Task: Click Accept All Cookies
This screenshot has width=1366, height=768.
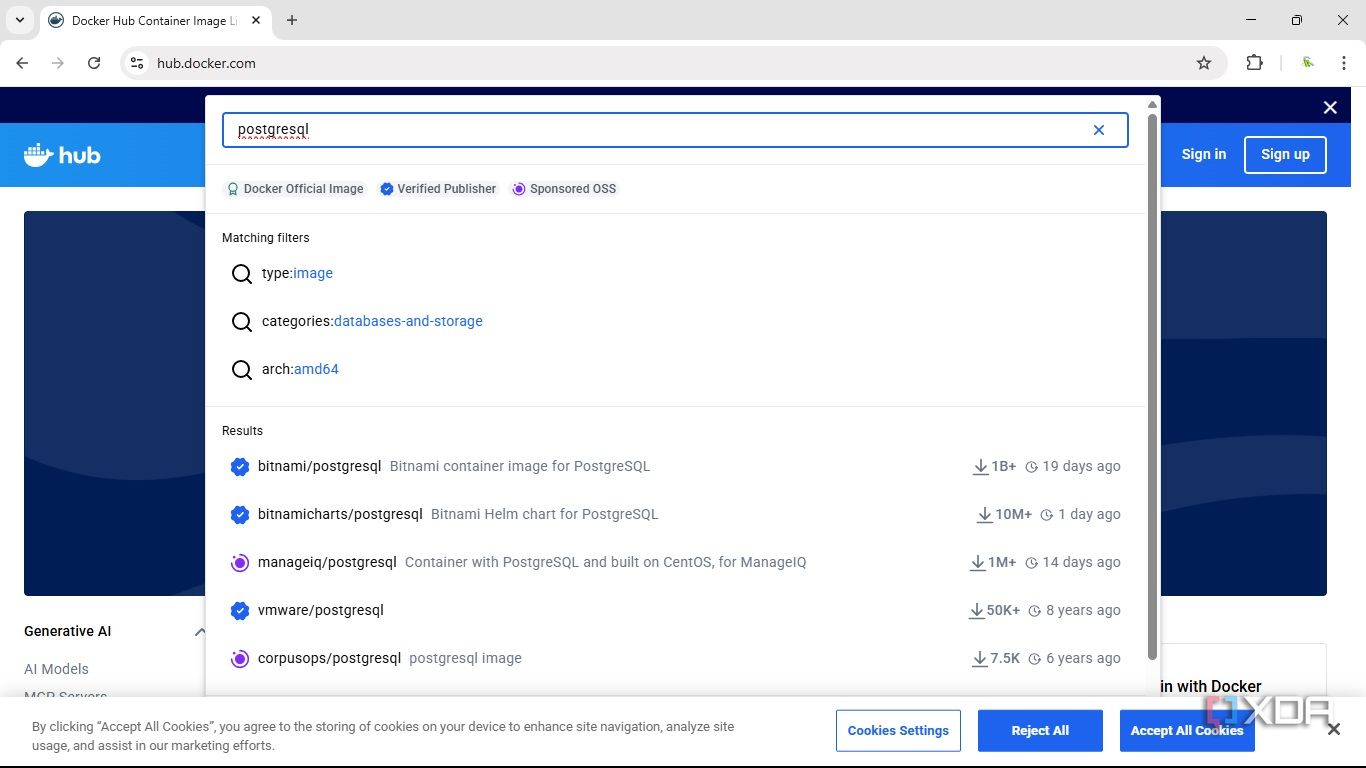Action: coord(1187,731)
